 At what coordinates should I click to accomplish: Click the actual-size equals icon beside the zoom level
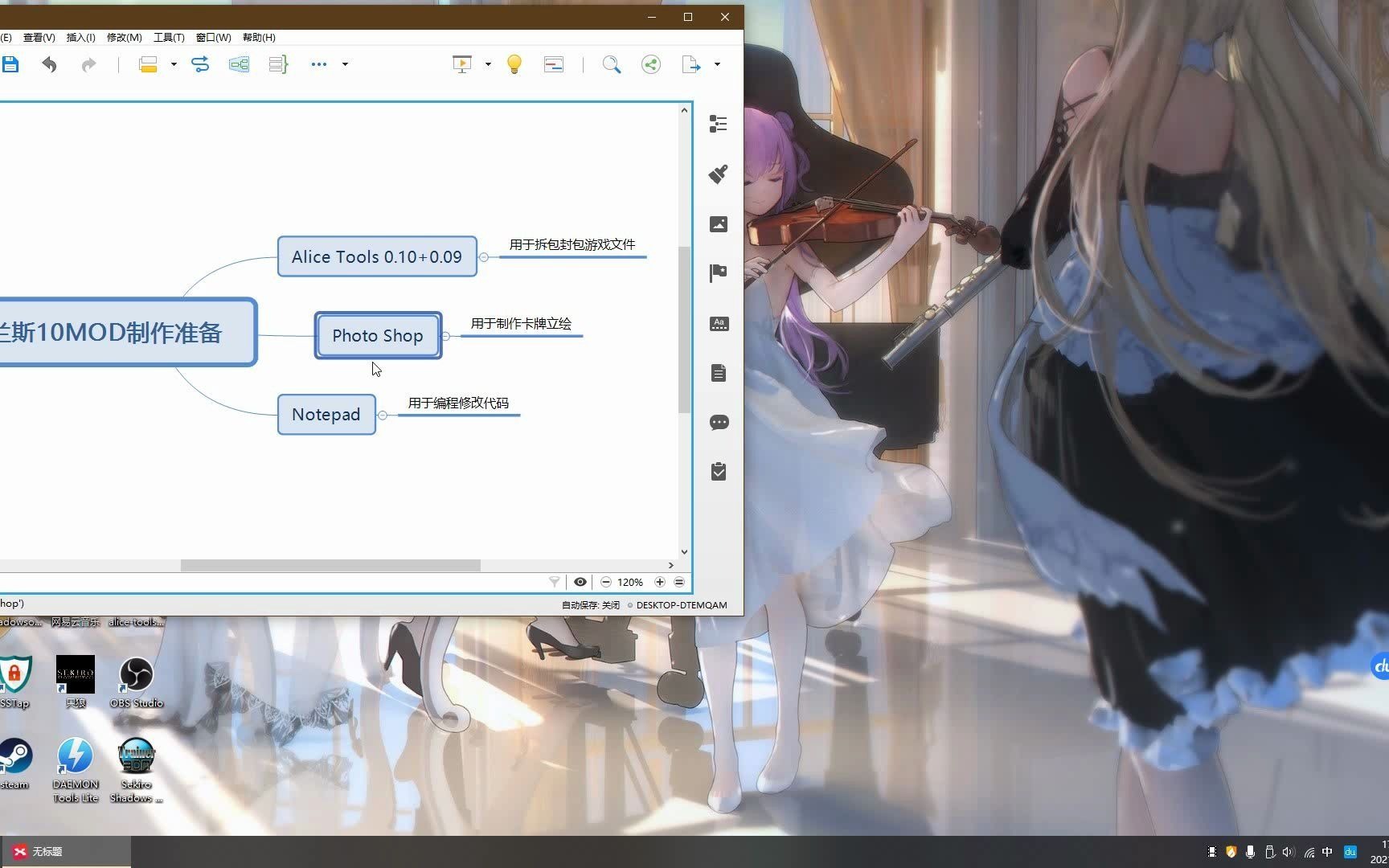pos(679,582)
